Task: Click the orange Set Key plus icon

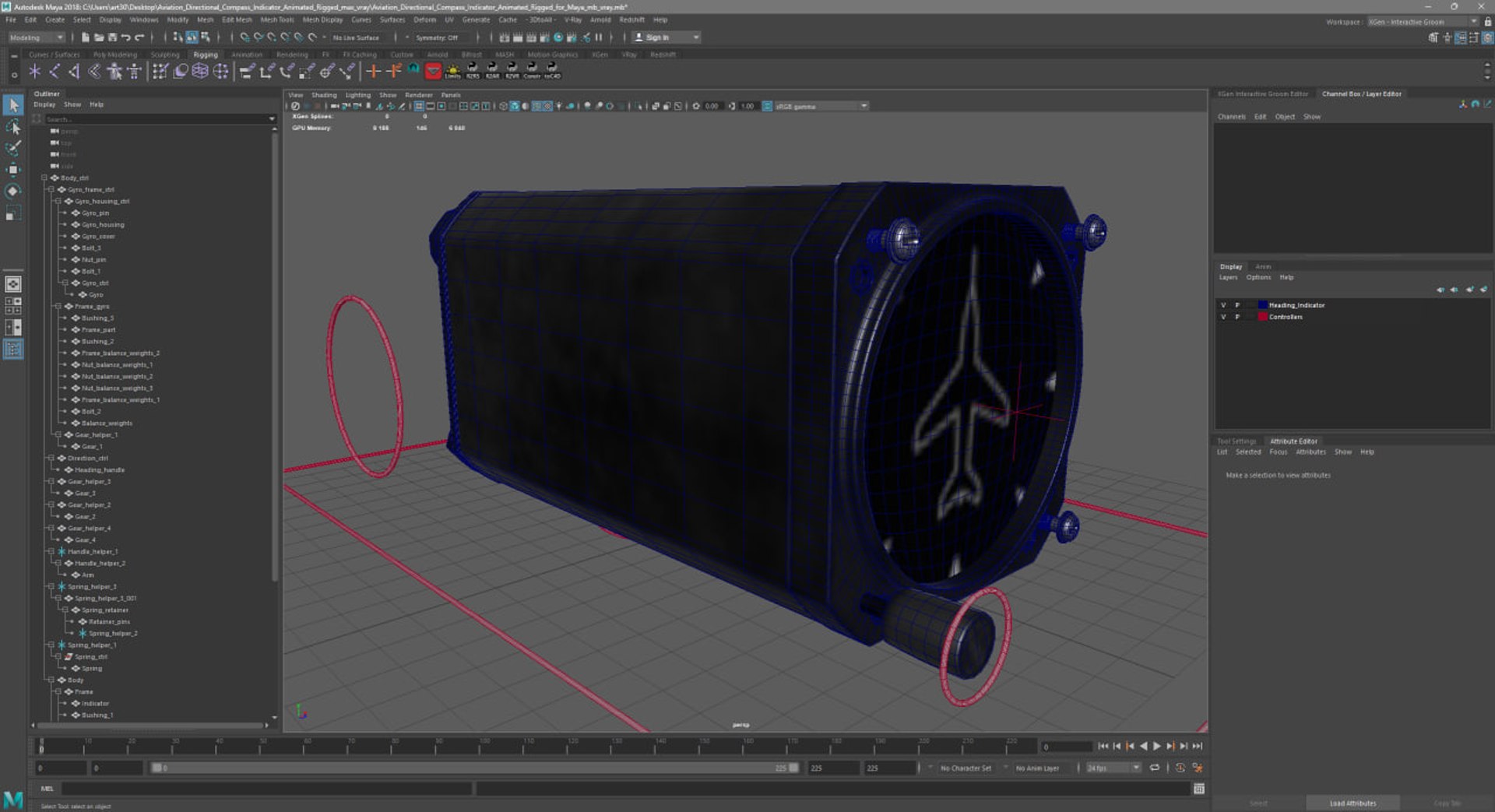Action: (373, 72)
